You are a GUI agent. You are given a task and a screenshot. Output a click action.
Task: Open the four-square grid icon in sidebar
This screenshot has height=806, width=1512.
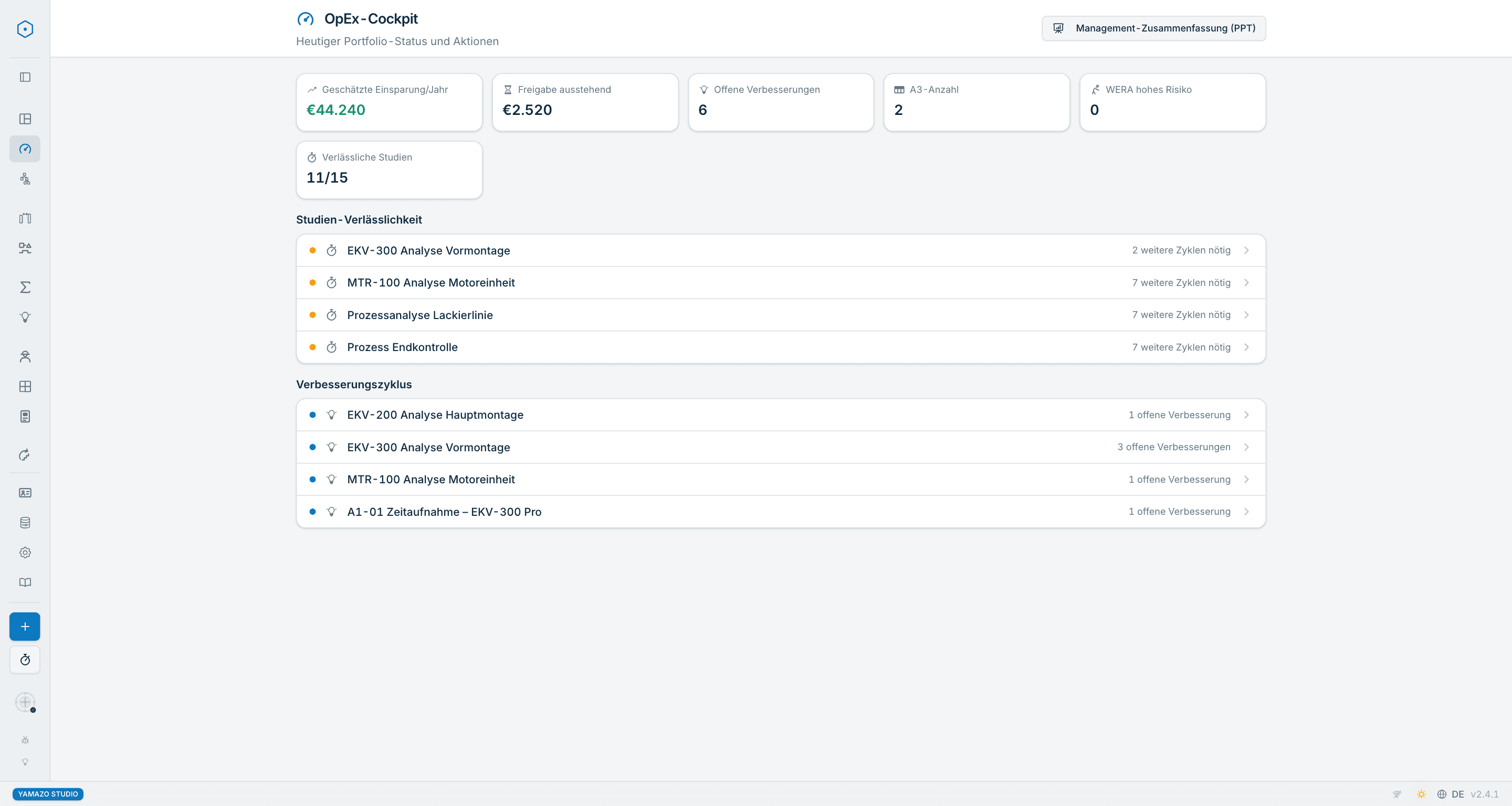(25, 387)
